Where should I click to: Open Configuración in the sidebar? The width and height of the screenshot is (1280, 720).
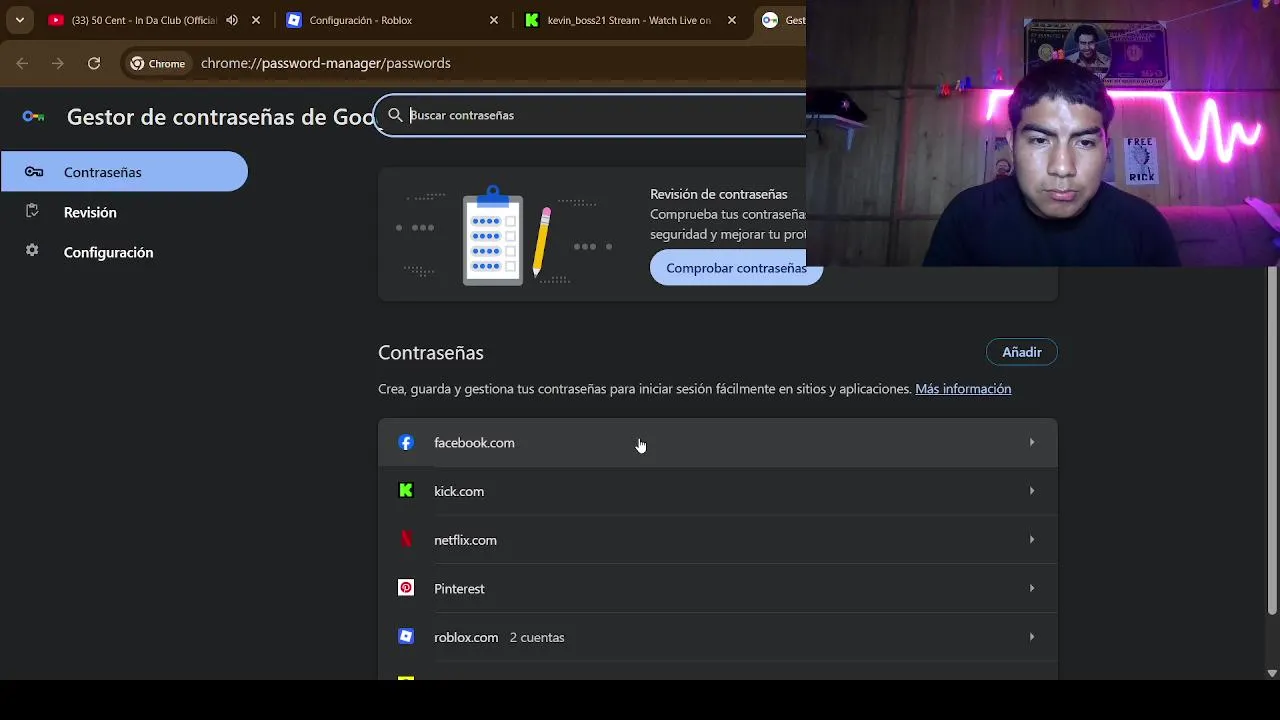click(108, 252)
